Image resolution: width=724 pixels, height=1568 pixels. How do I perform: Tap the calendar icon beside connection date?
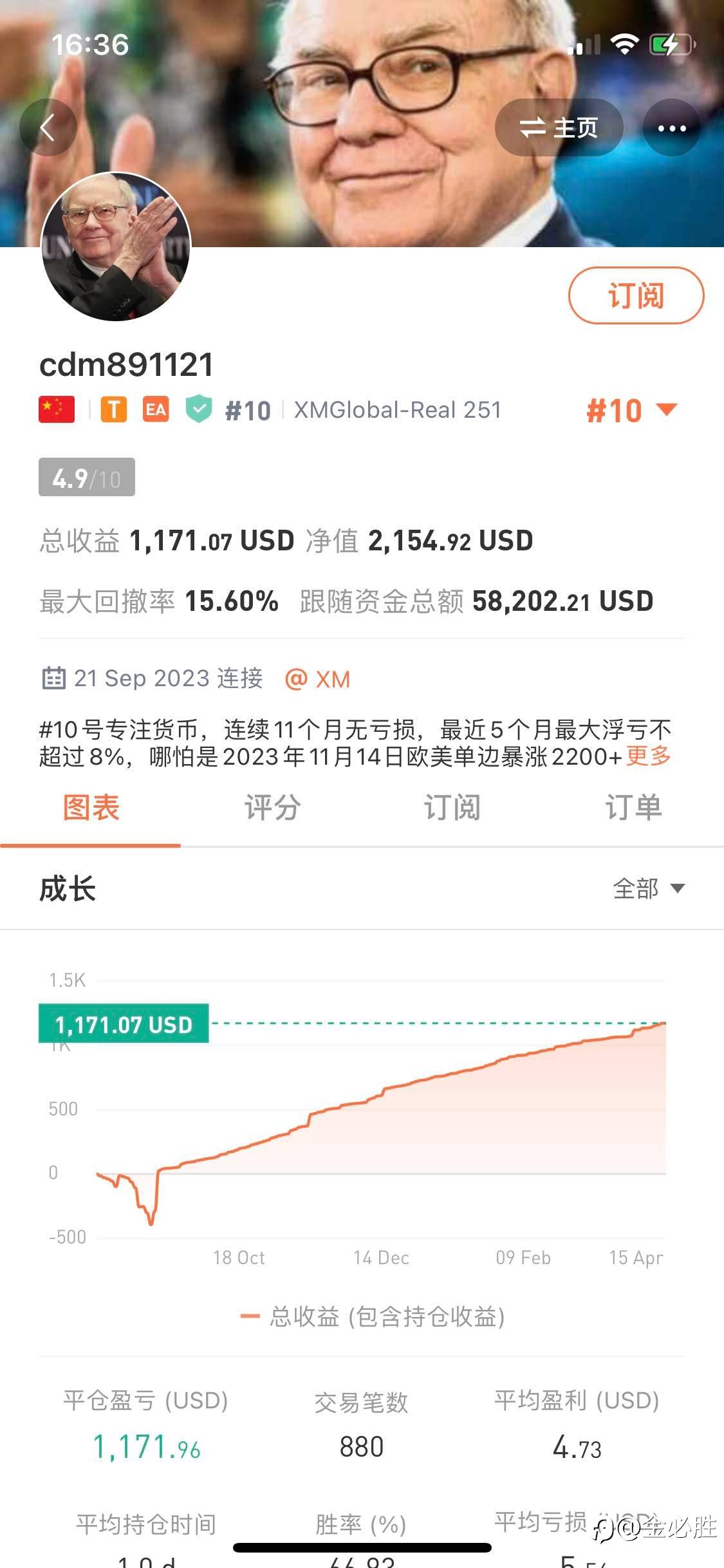pyautogui.click(x=53, y=678)
